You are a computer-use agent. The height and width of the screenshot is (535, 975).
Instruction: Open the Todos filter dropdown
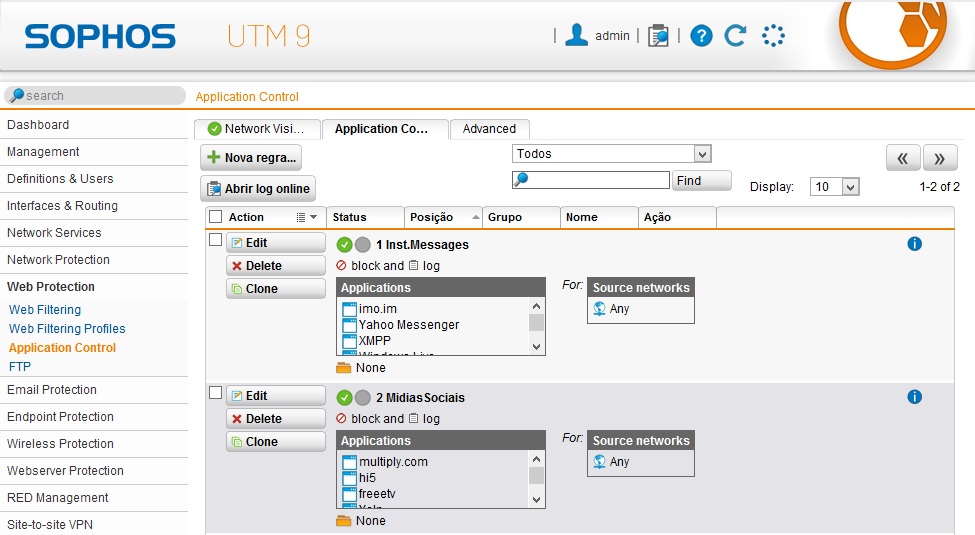coord(611,154)
